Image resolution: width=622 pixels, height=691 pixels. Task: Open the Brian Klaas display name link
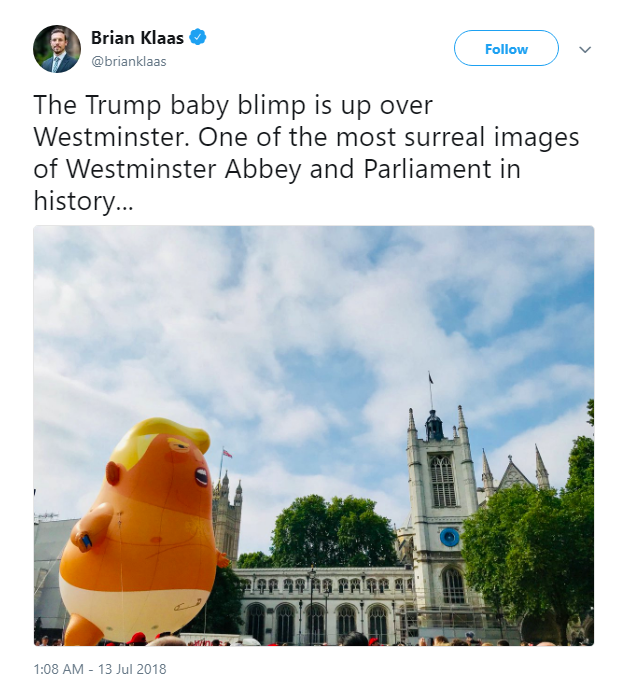[x=137, y=38]
